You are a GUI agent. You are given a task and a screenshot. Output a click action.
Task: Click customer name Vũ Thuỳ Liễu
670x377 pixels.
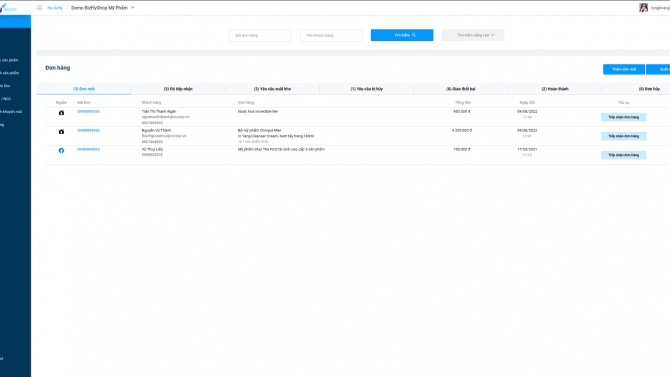pyautogui.click(x=152, y=149)
